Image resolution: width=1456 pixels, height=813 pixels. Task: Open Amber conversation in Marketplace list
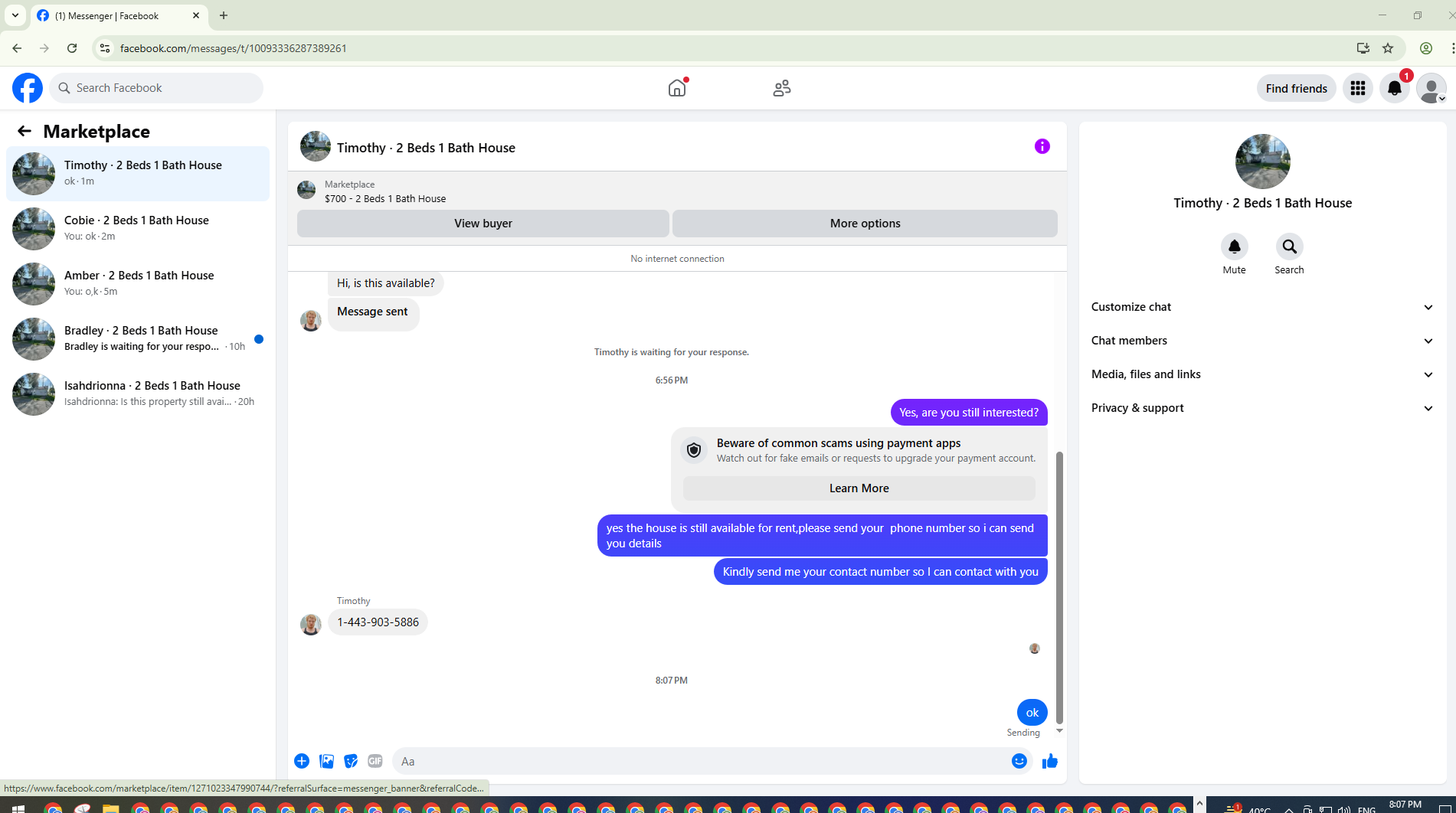click(x=138, y=284)
